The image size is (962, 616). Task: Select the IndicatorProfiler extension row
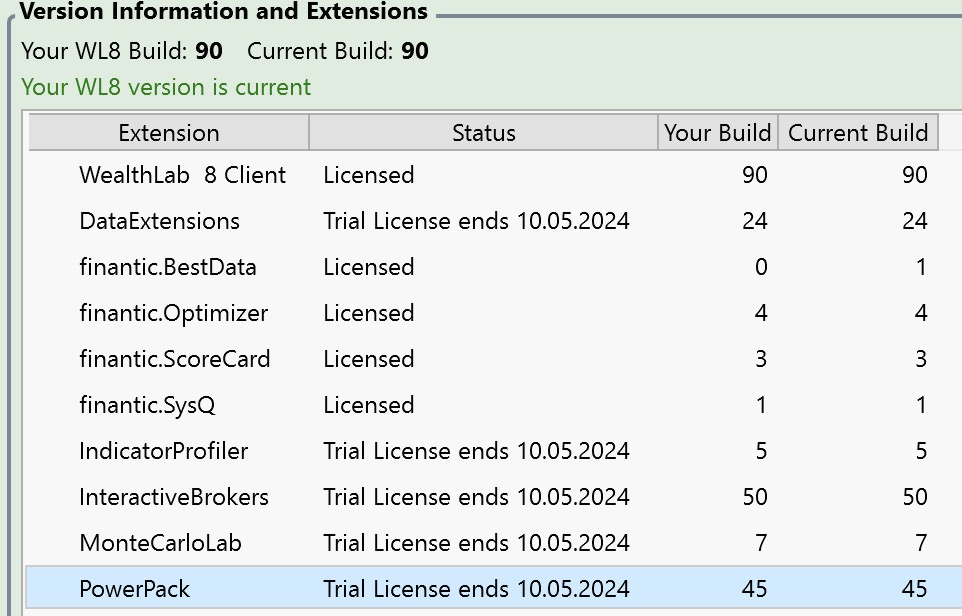[163, 451]
